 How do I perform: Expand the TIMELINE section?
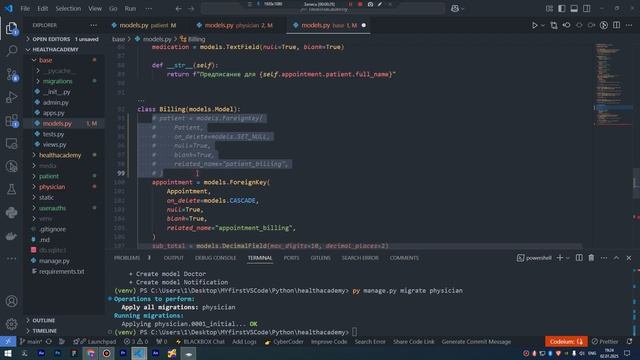pyautogui.click(x=44, y=331)
